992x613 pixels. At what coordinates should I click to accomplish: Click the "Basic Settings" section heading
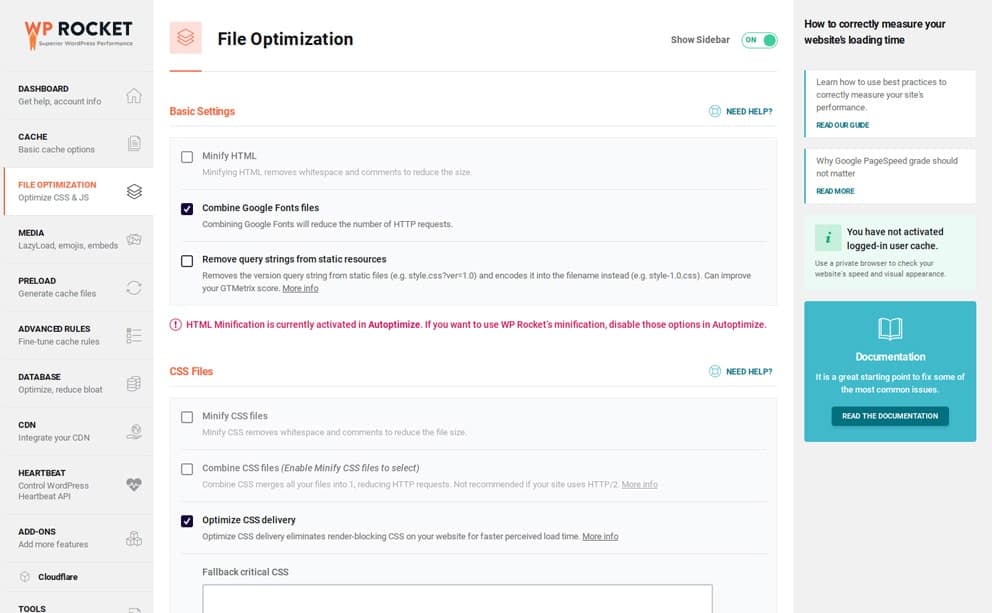point(202,111)
